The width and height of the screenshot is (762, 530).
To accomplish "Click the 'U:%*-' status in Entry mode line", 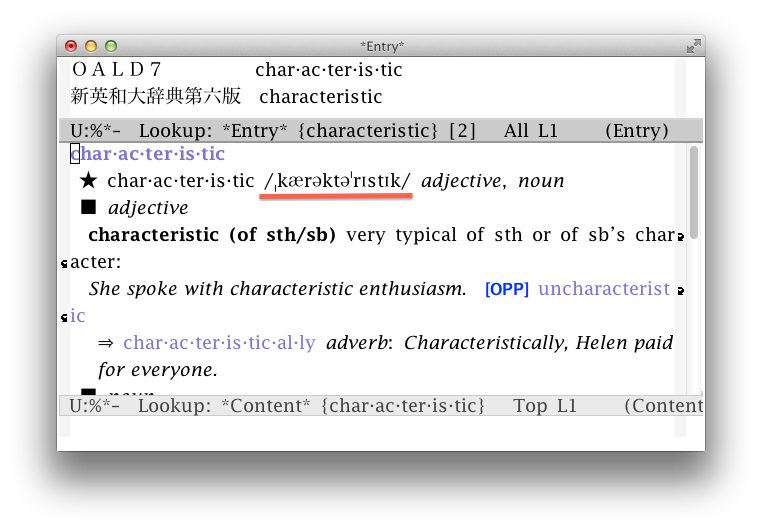I will tap(95, 131).
